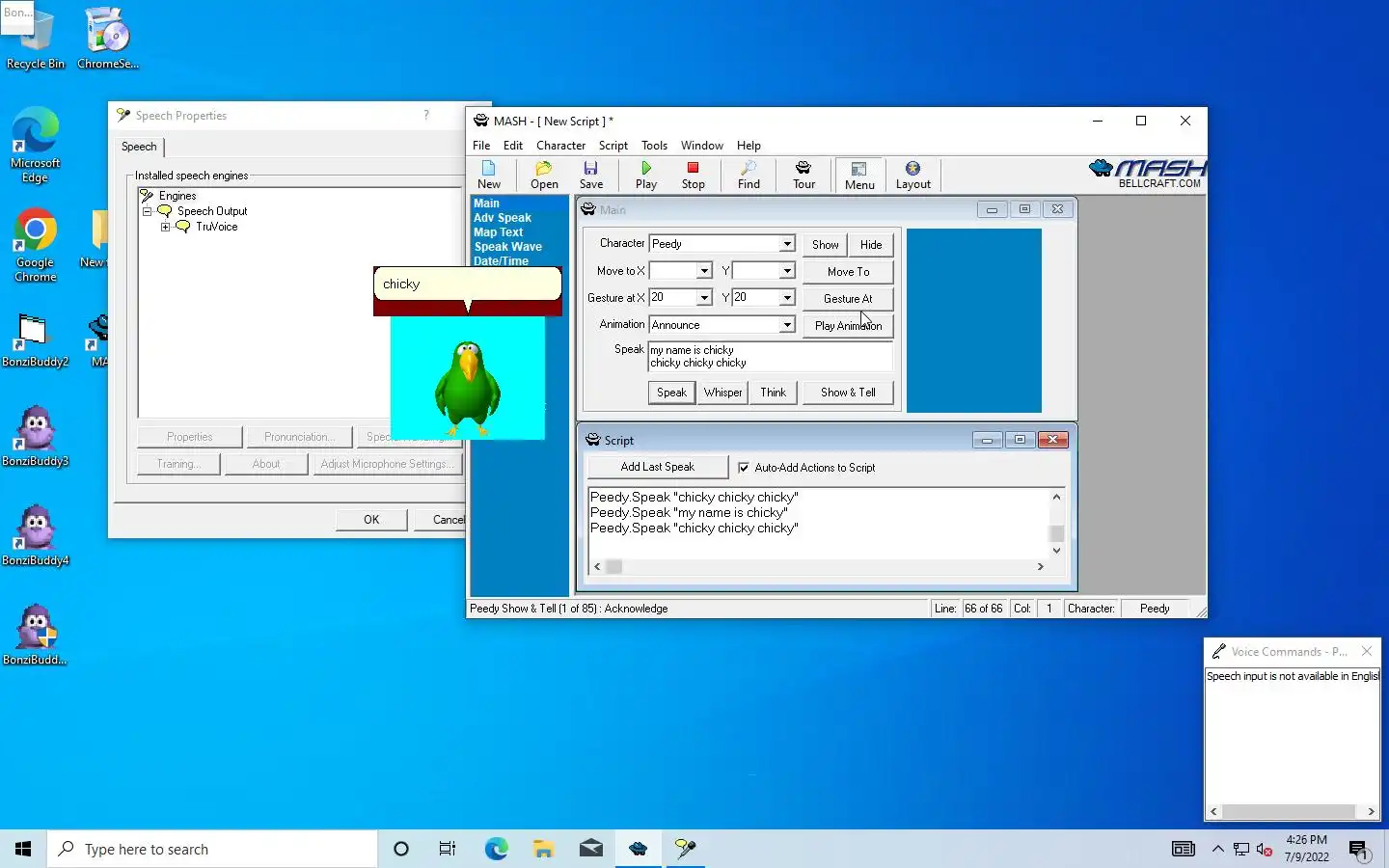Open the Mail app on taskbar

[x=591, y=849]
